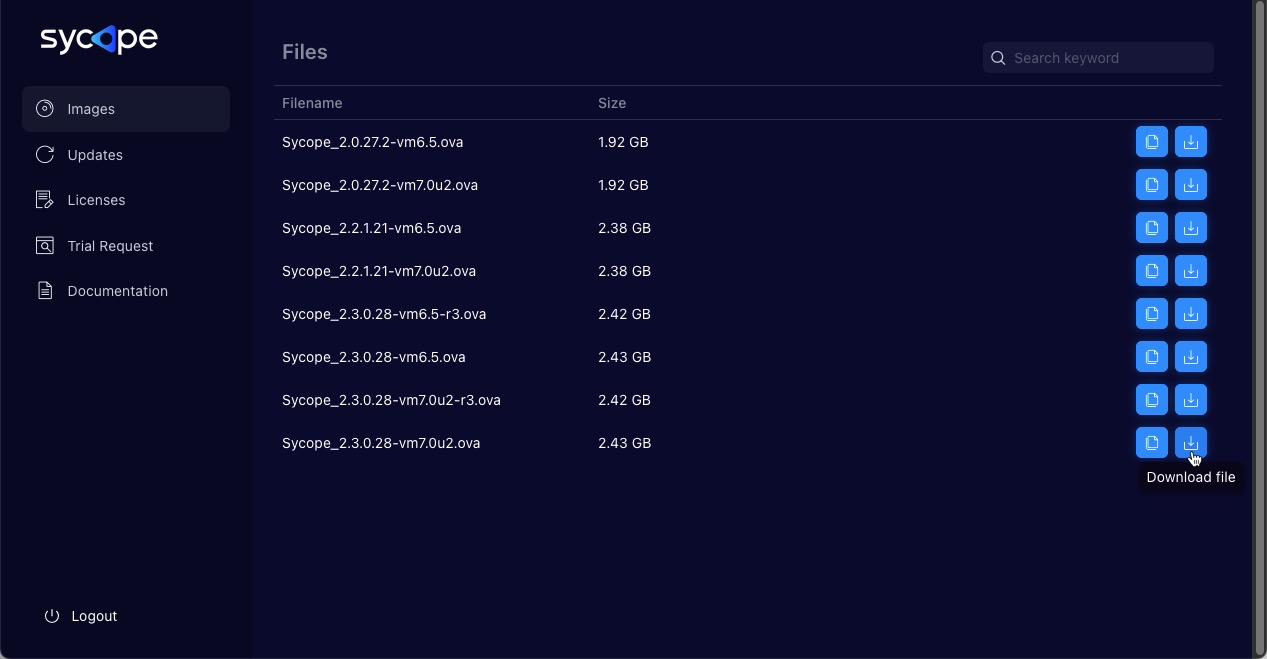Select the Sycope_2.3.0.28-vm7.0u2.ova filename

(381, 443)
